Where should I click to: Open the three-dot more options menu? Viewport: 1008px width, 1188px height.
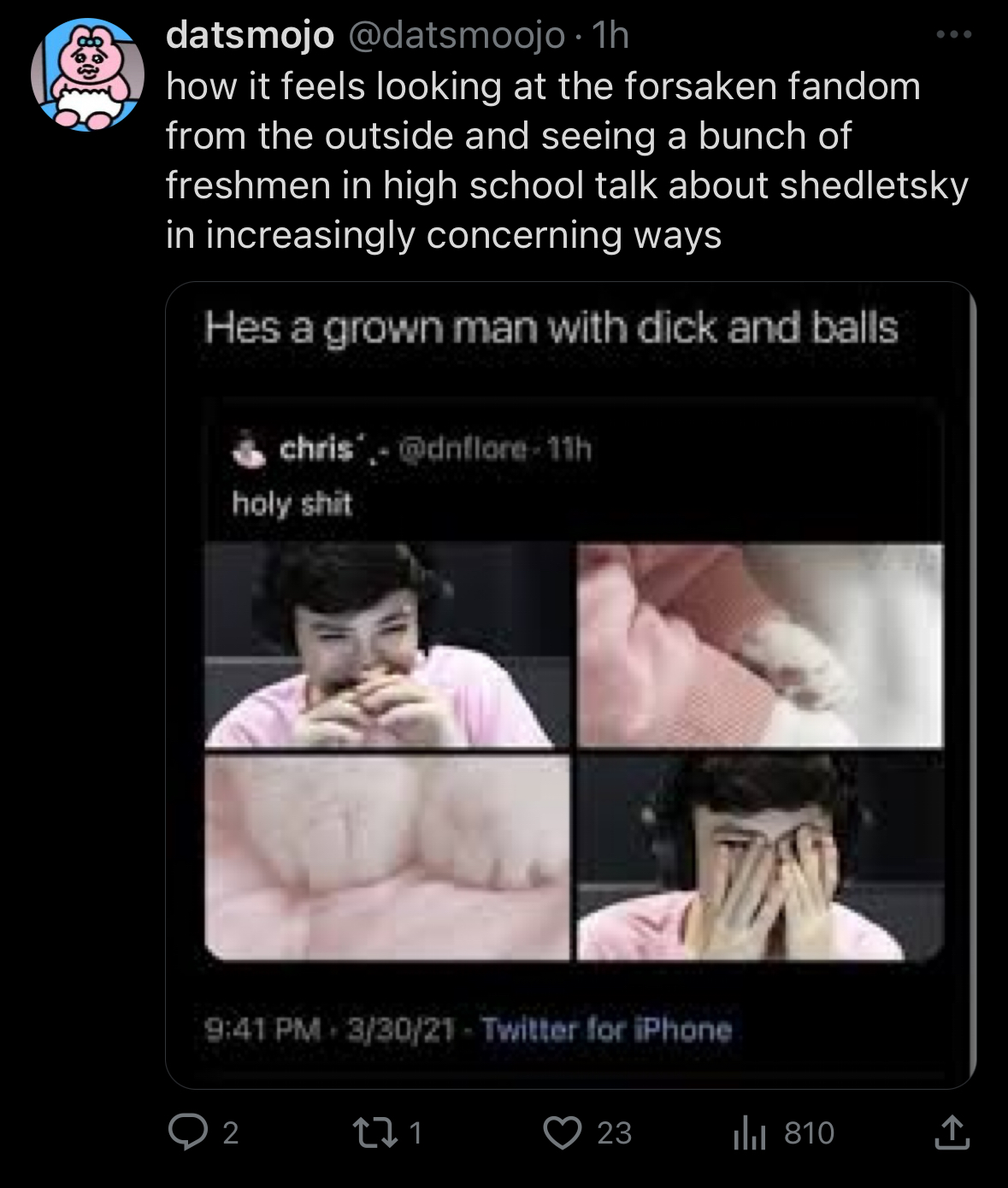click(954, 35)
